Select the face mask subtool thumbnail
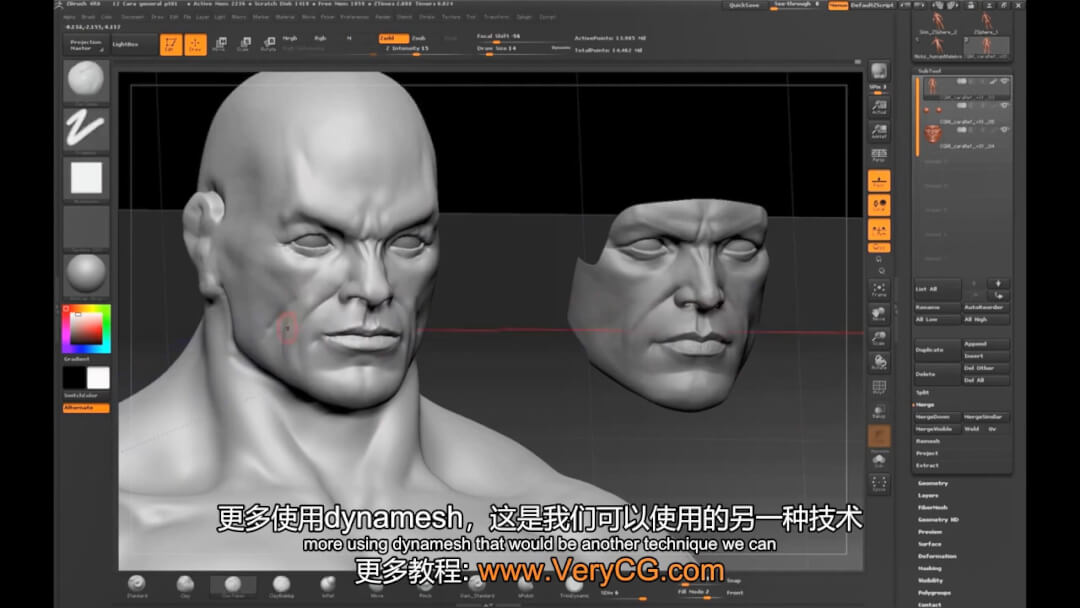 pyautogui.click(x=933, y=134)
